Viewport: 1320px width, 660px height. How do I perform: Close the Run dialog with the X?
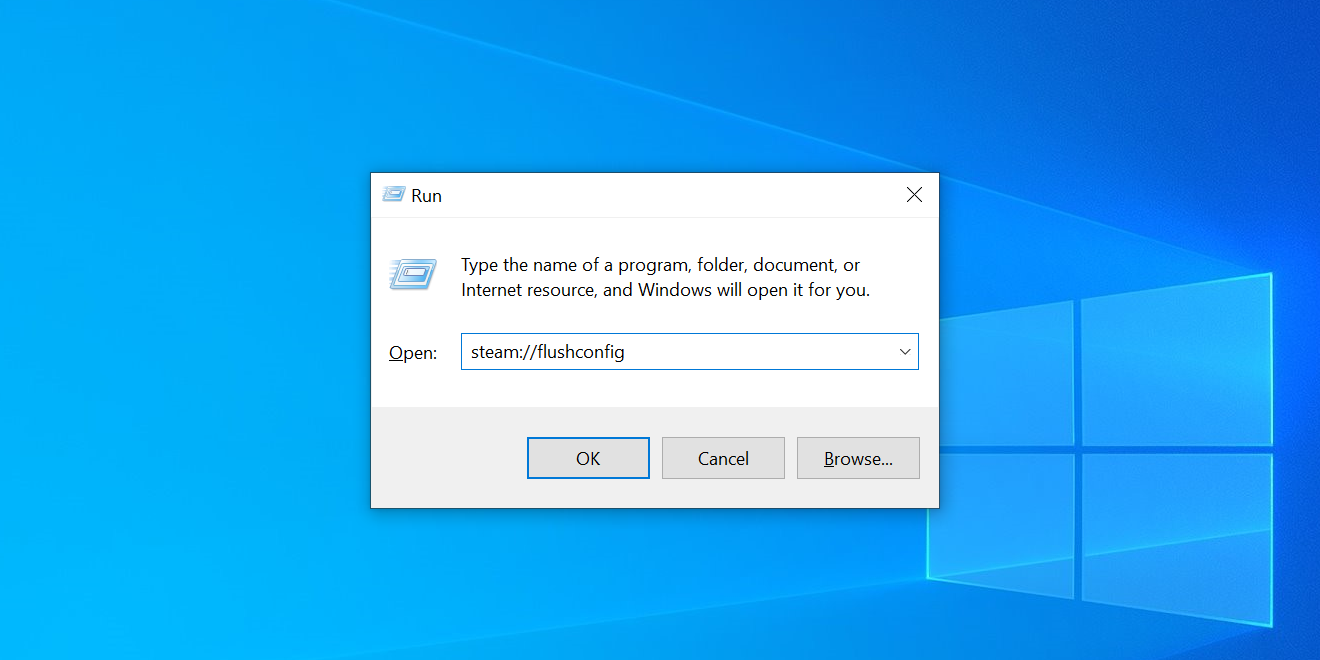click(x=914, y=194)
